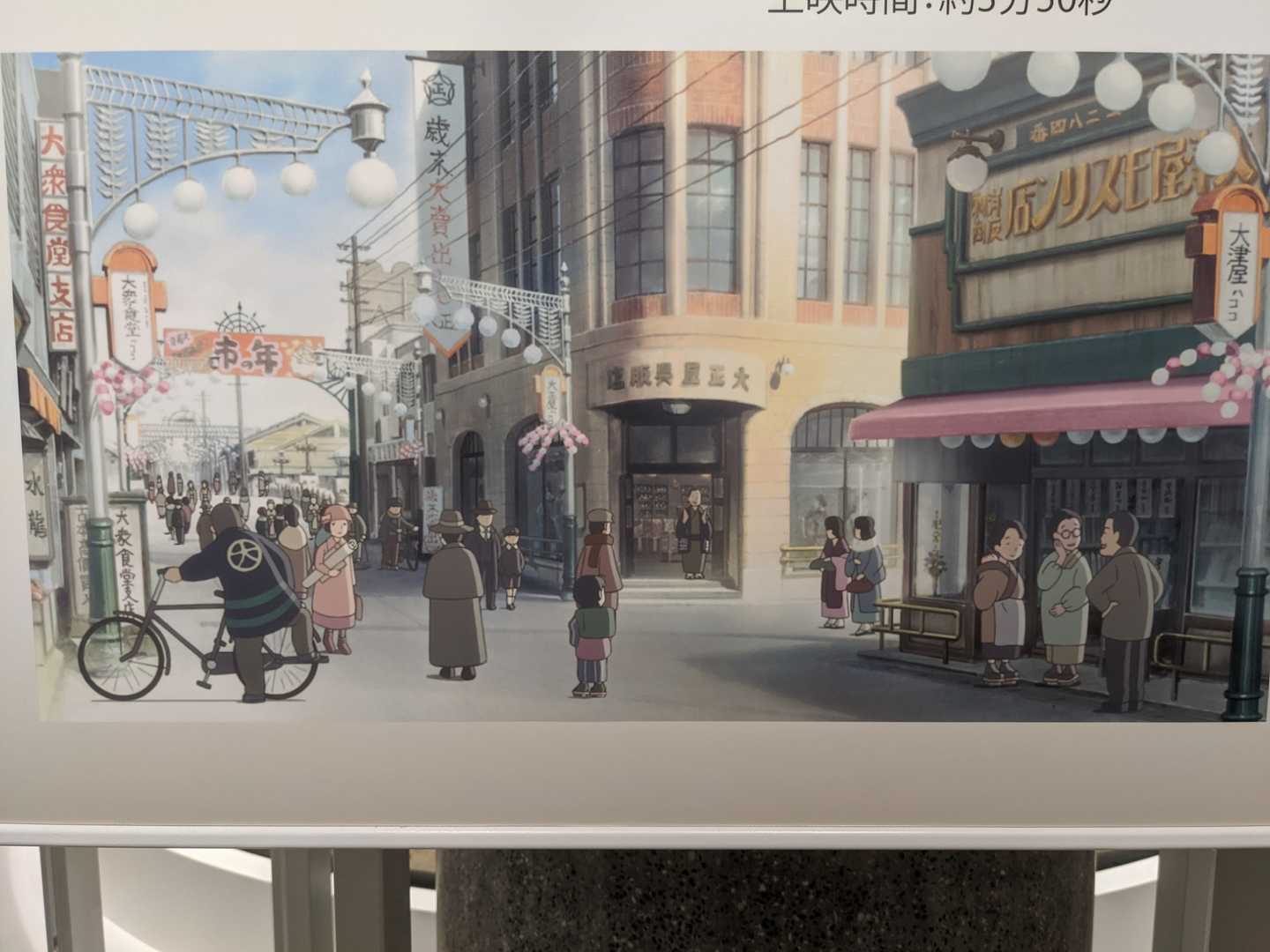
Task: Click the 大正屋呉服店 sign above the entrance
Action: tap(678, 379)
